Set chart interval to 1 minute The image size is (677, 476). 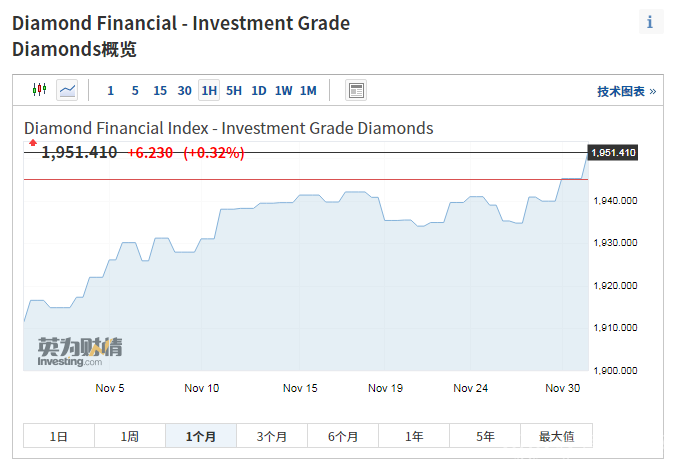tap(110, 91)
